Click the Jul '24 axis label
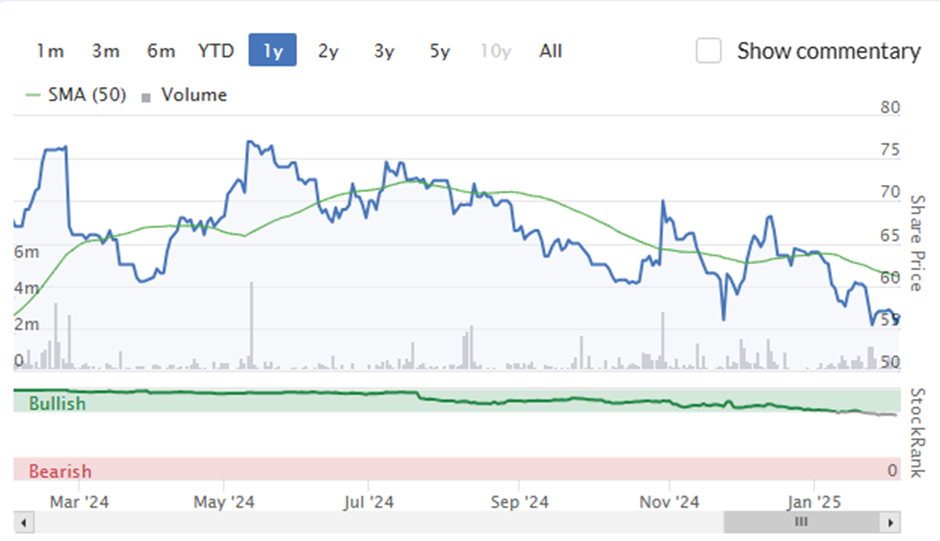 (368, 502)
